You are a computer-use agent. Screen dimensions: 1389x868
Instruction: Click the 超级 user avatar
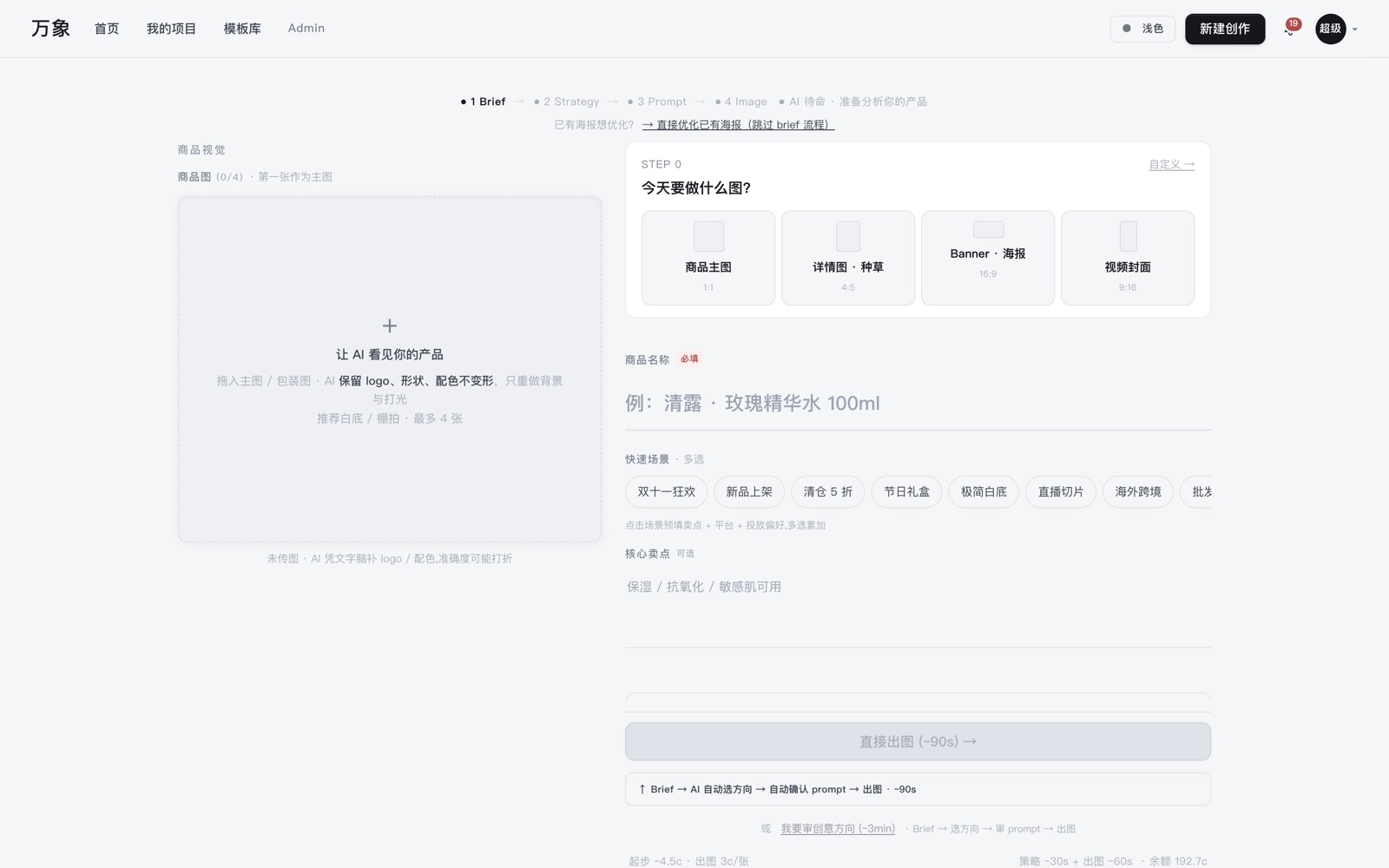click(1330, 29)
